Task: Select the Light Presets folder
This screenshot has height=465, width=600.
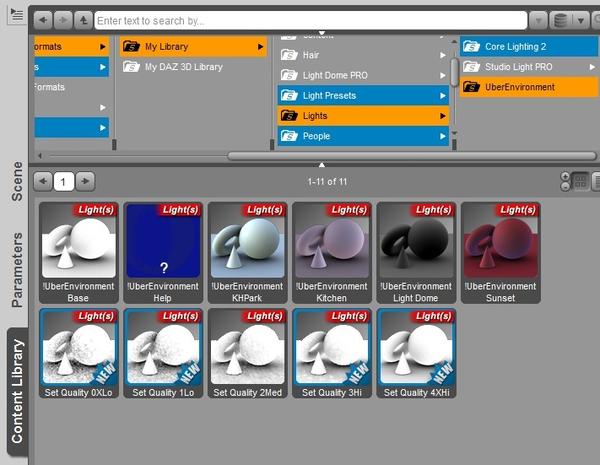Action: pyautogui.click(x=363, y=95)
